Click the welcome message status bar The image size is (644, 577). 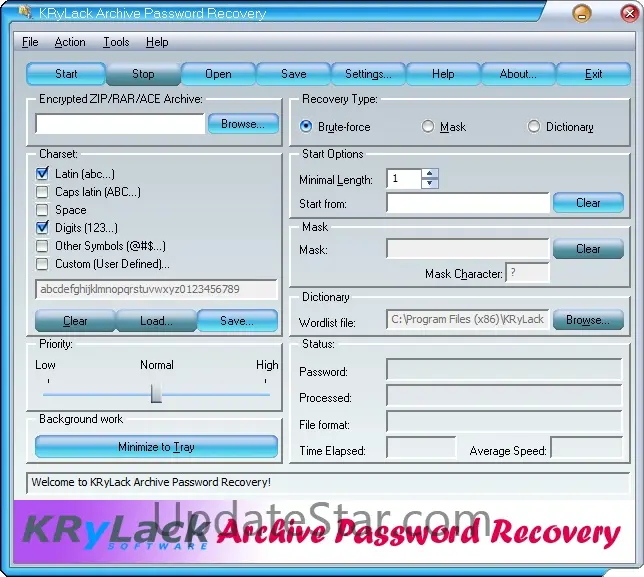pos(328,483)
